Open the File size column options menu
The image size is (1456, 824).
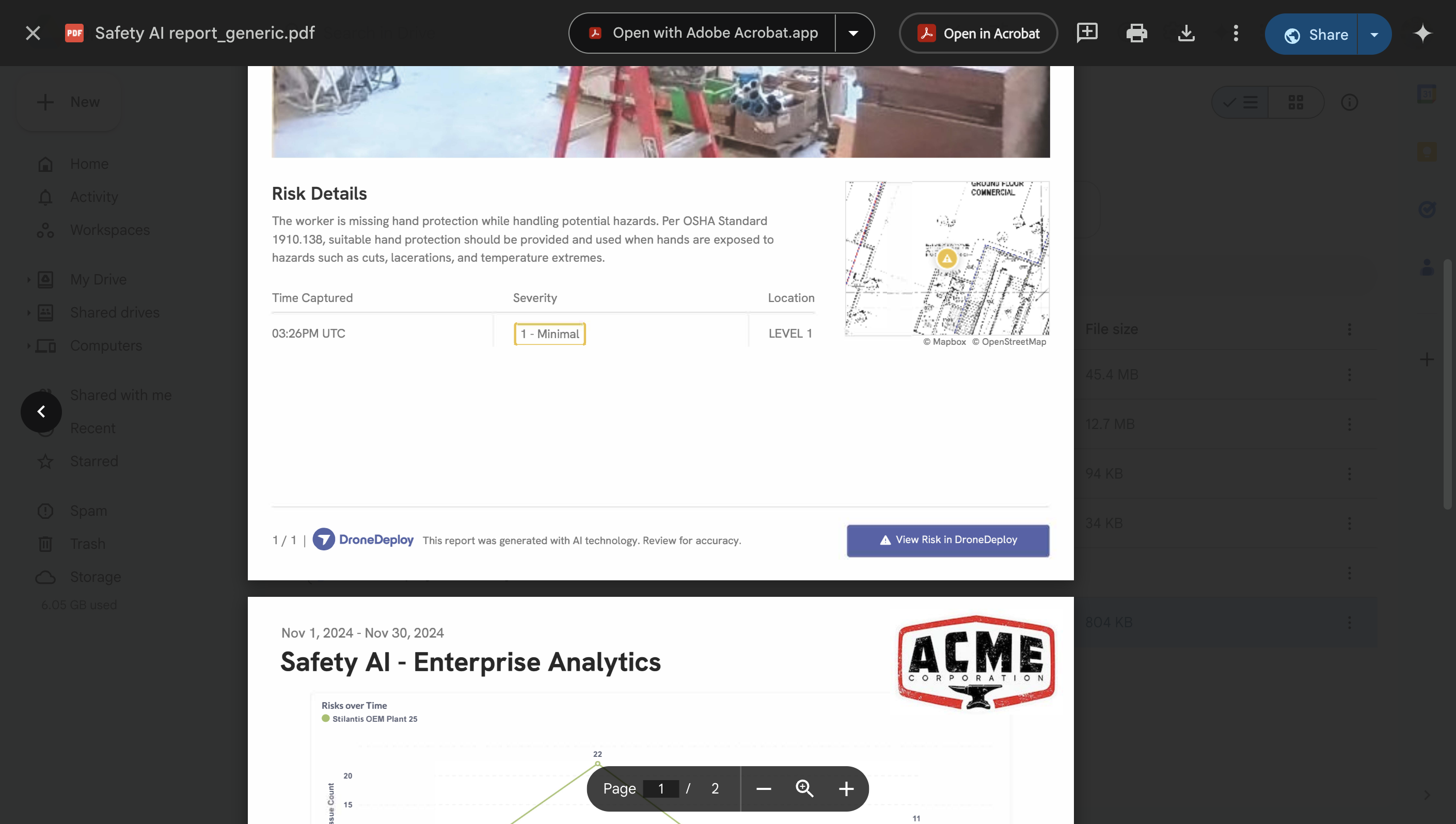[x=1350, y=329]
